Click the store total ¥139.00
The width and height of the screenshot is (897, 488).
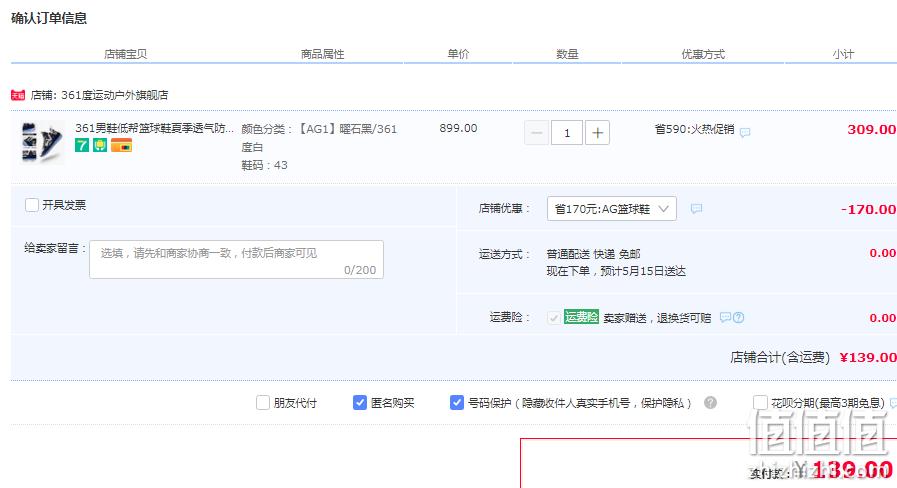[868, 358]
